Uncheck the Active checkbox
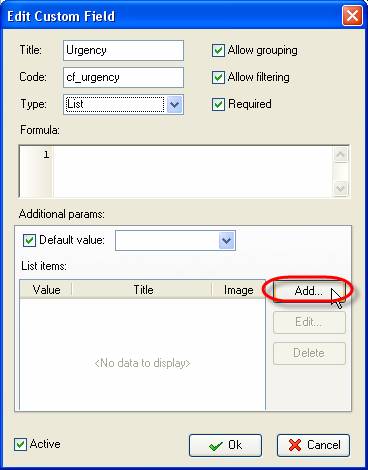Image resolution: width=368 pixels, height=470 pixels. point(20,444)
